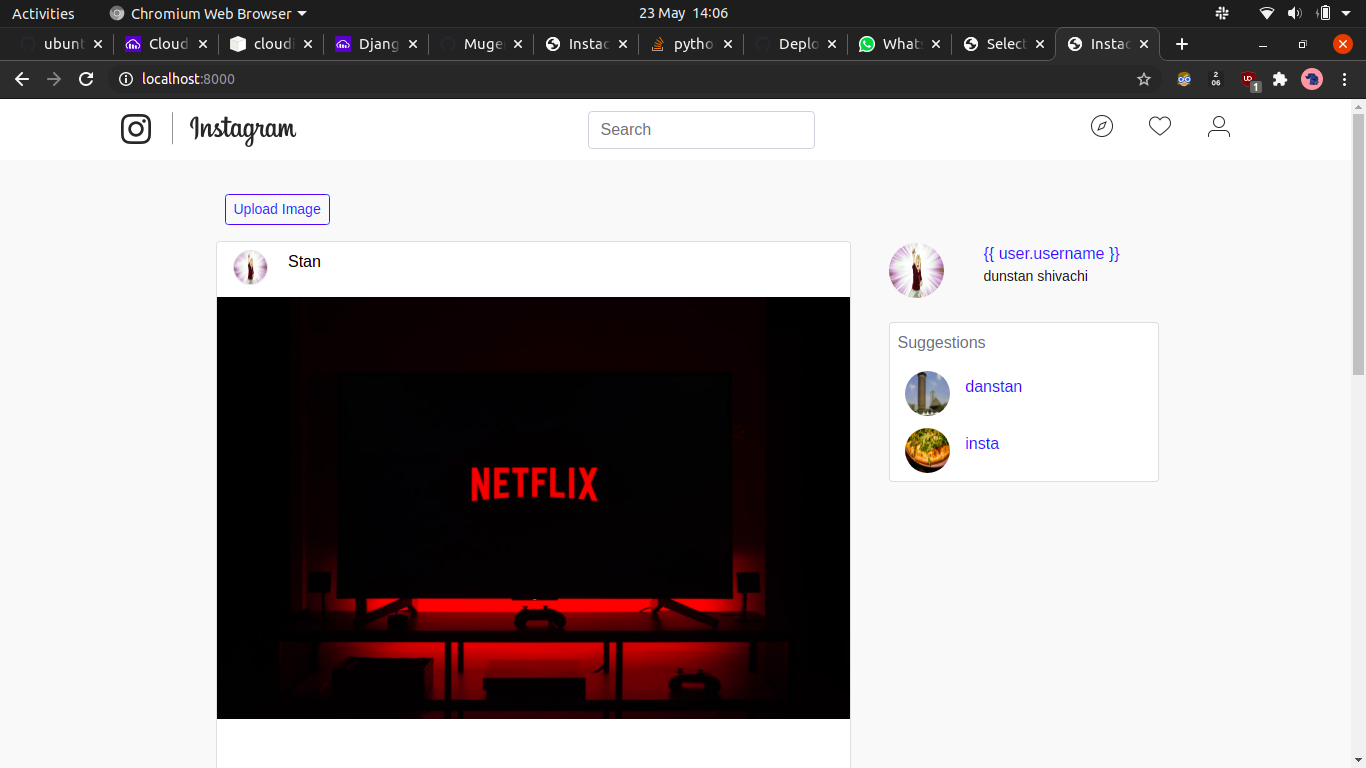Viewport: 1366px width, 768px height.
Task: Close the 'pytho' tab
Action: pyautogui.click(x=728, y=44)
